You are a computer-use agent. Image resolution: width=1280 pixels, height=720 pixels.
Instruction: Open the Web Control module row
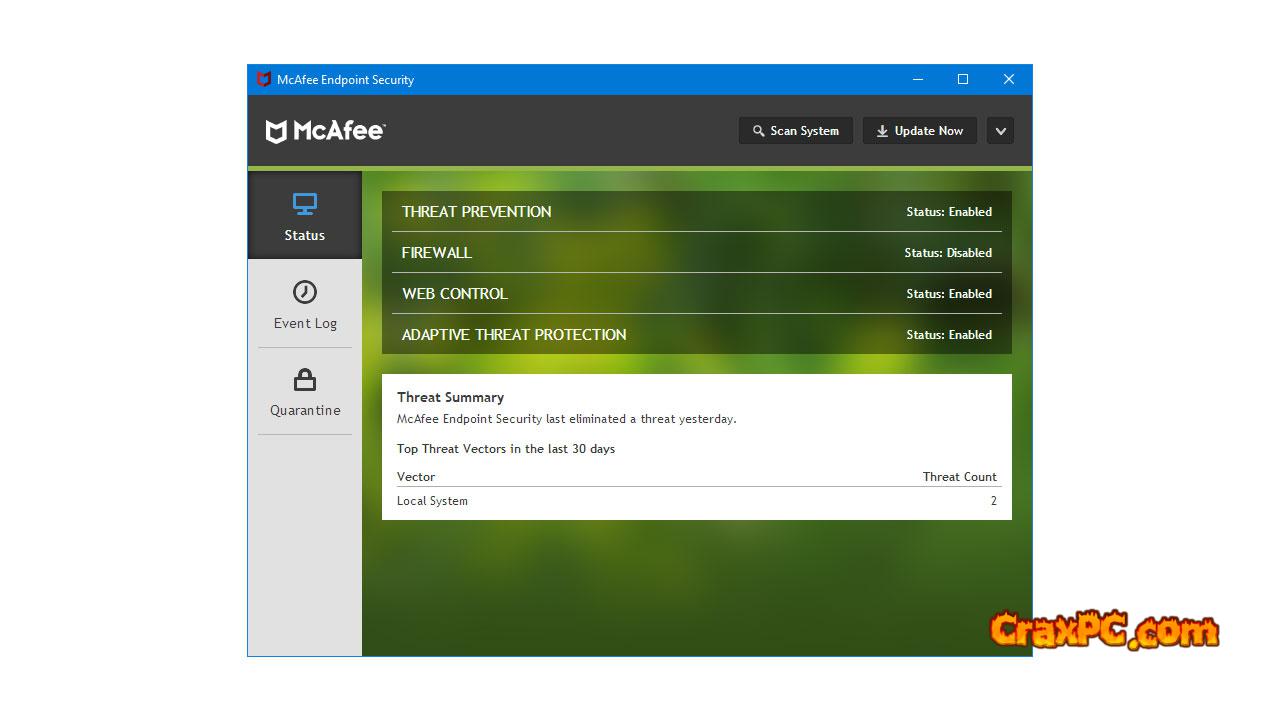coord(697,294)
